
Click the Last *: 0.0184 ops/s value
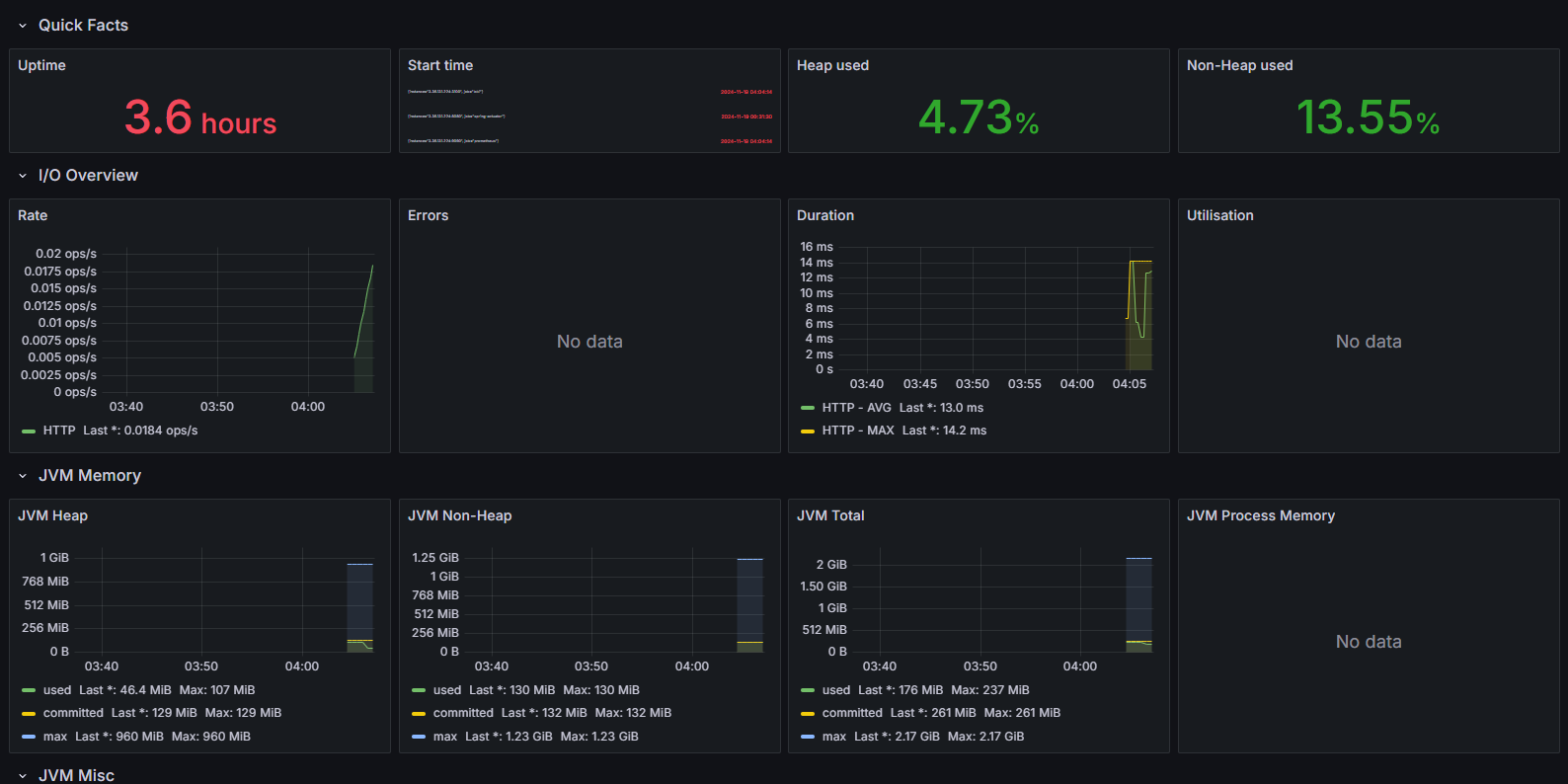pos(140,431)
